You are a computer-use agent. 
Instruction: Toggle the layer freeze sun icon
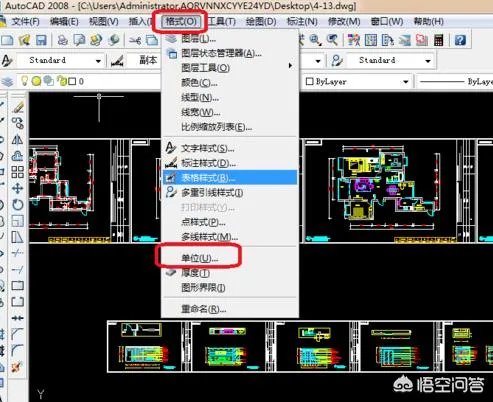click(37, 81)
